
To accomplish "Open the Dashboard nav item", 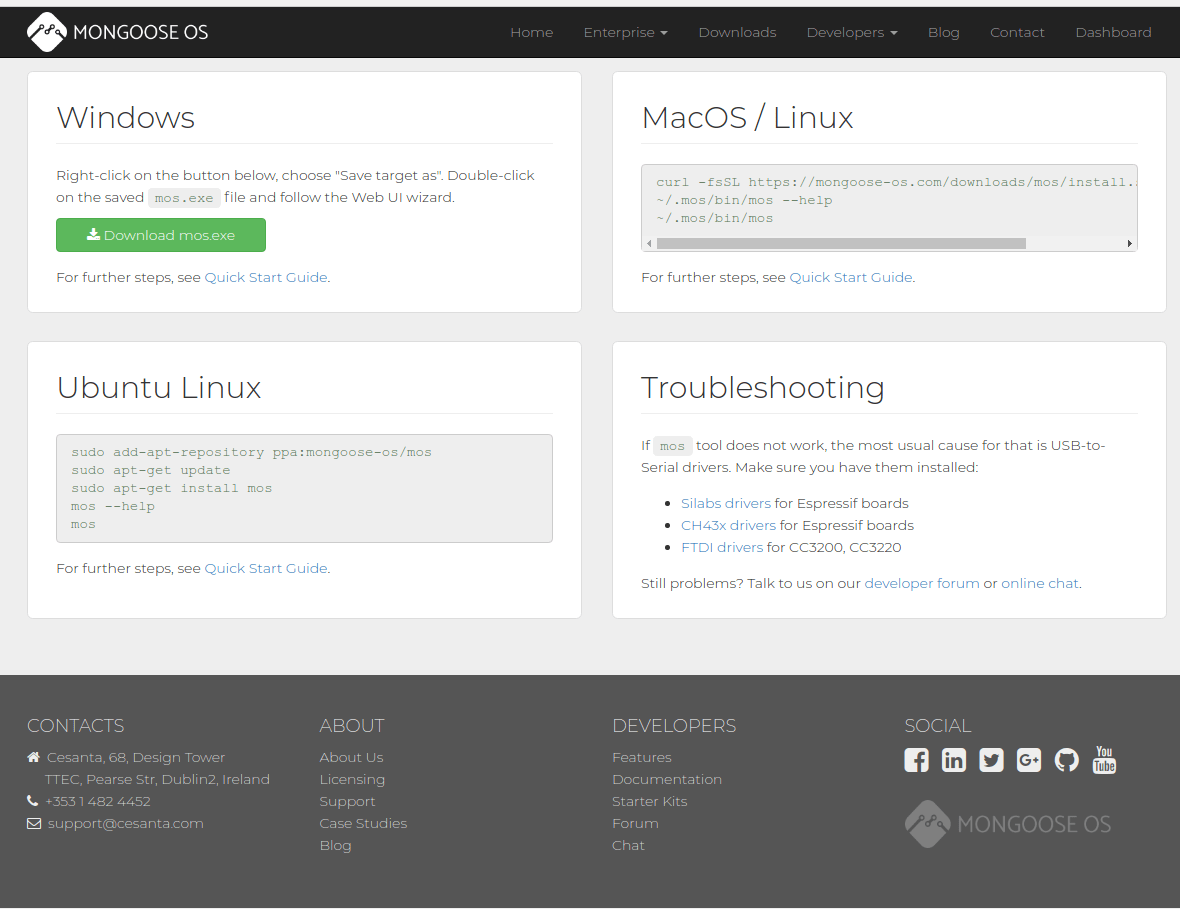I will click(x=1113, y=32).
